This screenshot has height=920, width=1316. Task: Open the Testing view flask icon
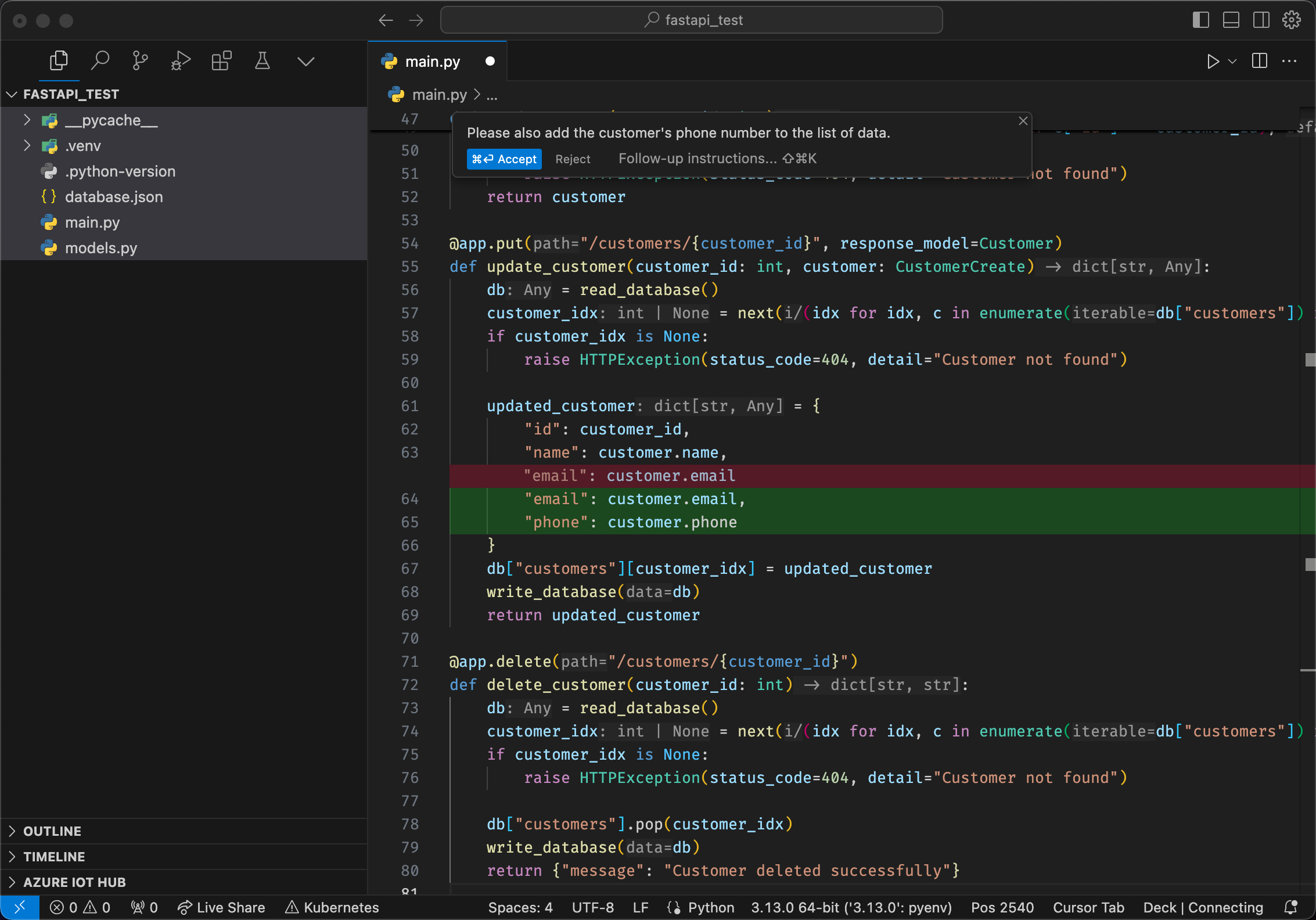coord(263,60)
